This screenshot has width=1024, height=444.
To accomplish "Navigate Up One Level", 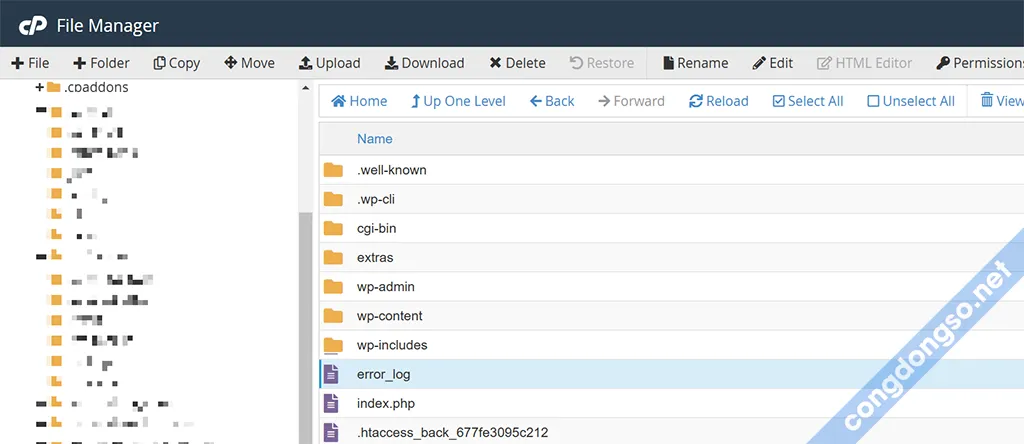I will pyautogui.click(x=458, y=101).
